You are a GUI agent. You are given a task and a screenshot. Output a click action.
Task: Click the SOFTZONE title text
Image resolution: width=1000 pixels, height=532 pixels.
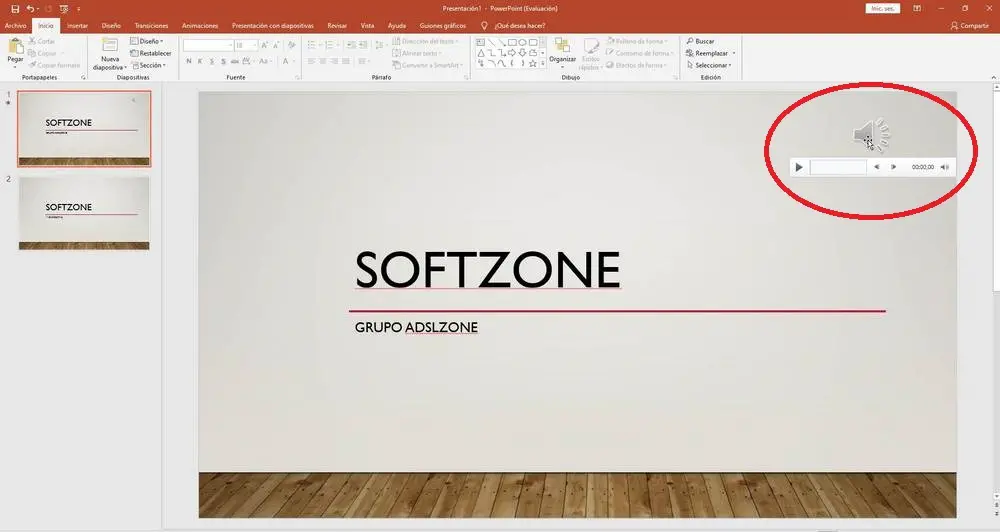click(x=487, y=270)
